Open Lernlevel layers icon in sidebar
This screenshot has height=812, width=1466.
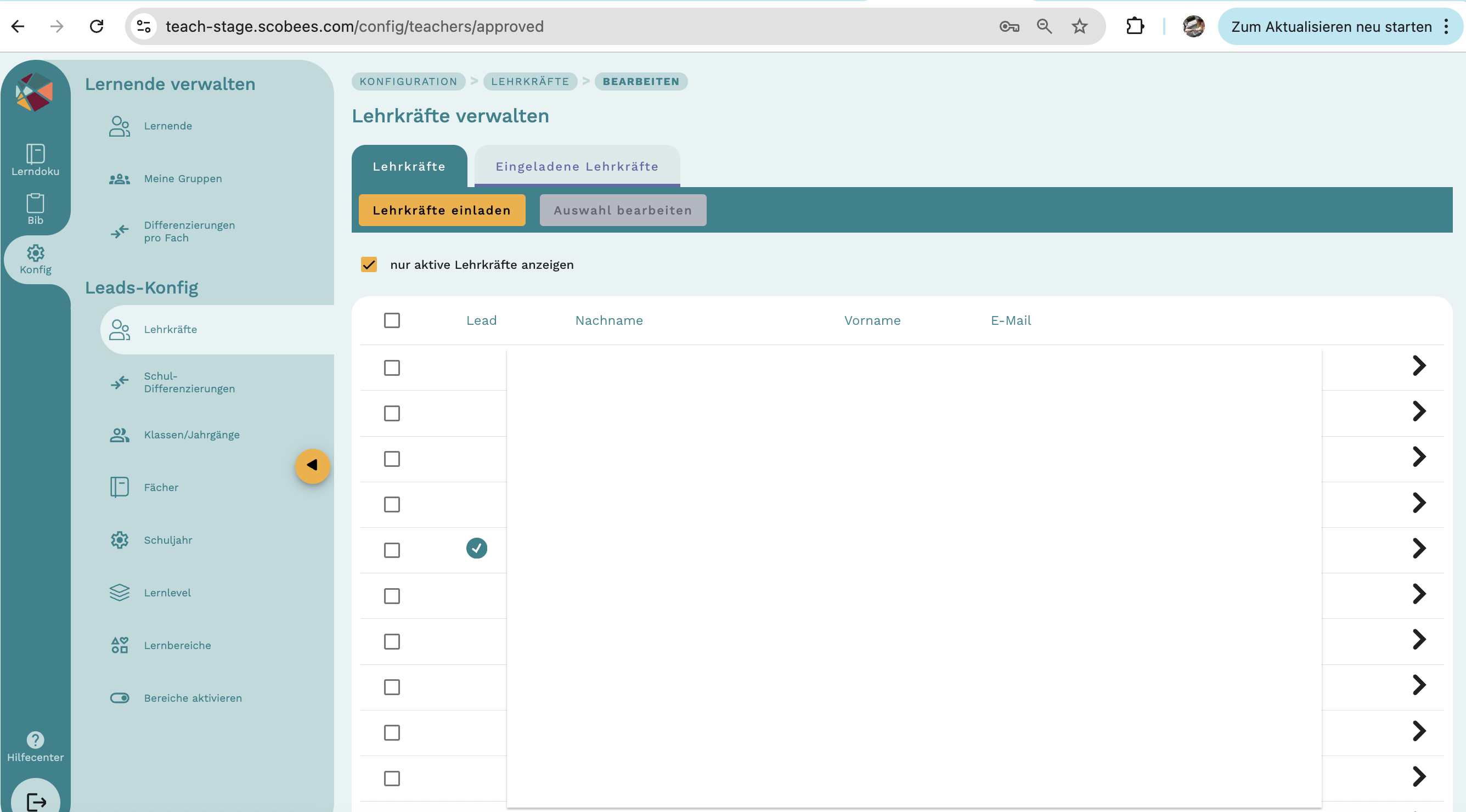(x=120, y=593)
